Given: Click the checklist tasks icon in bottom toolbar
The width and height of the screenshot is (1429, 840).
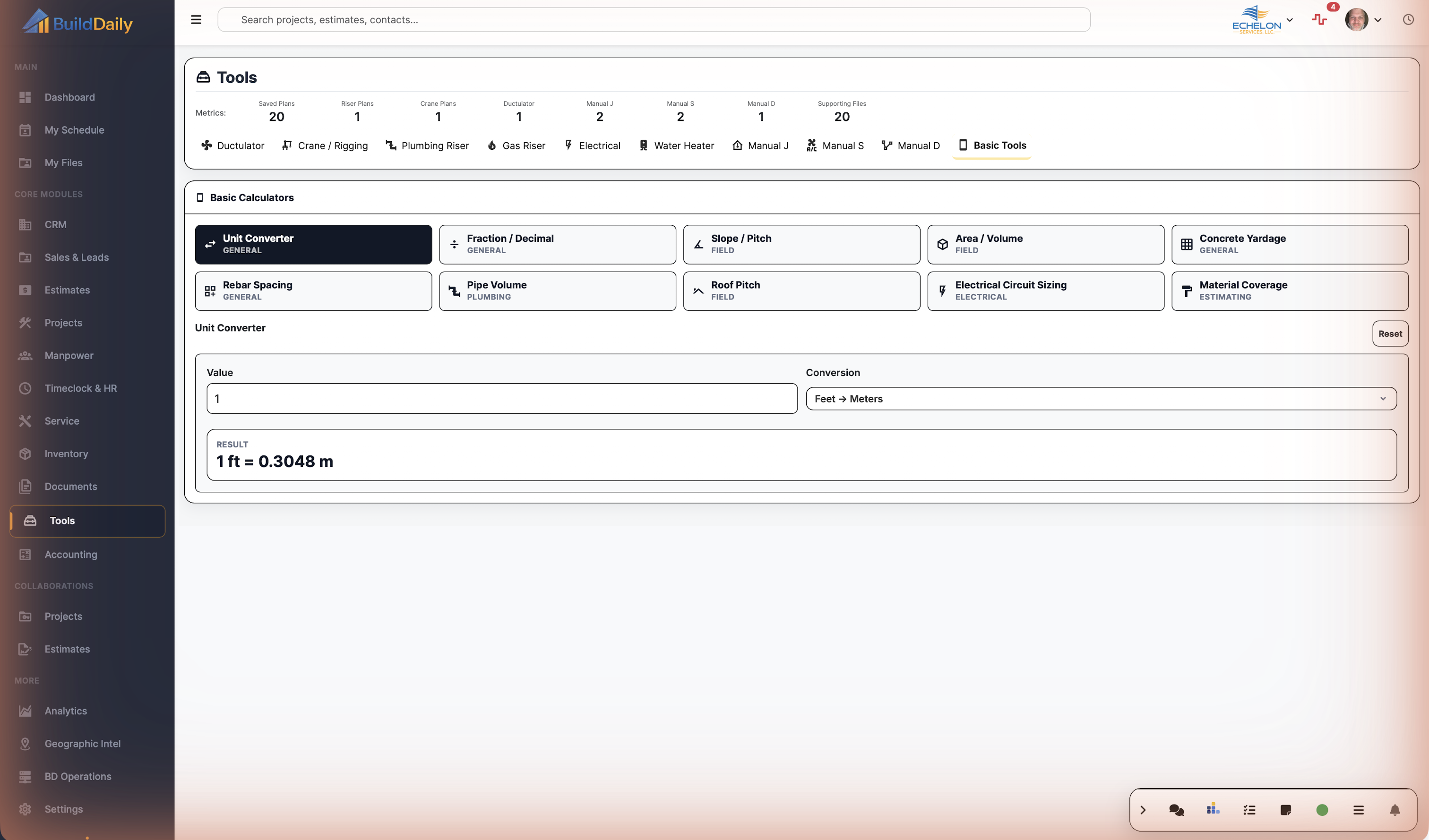Looking at the screenshot, I should pyautogui.click(x=1249, y=810).
